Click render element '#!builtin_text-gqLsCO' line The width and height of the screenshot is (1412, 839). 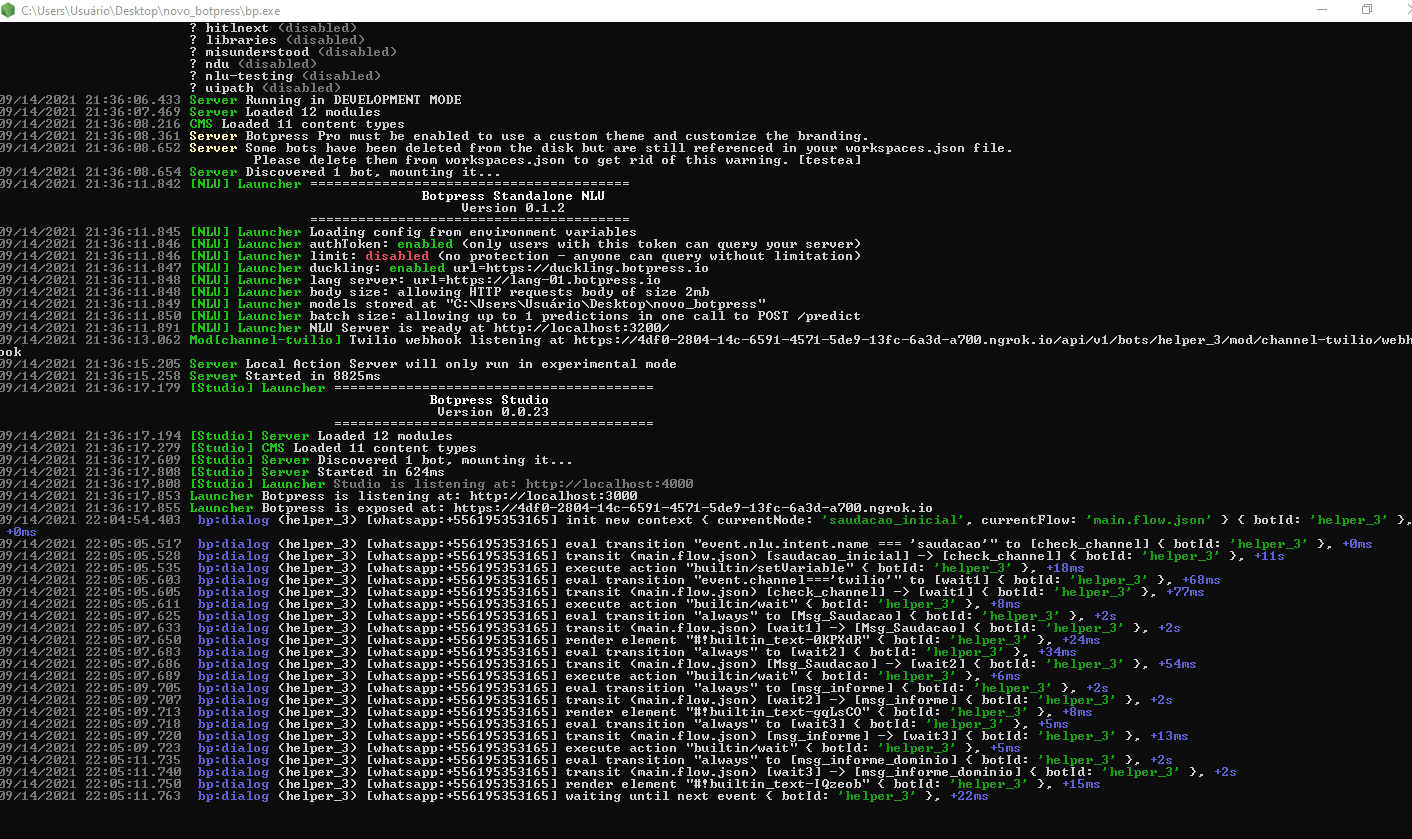tap(546, 712)
